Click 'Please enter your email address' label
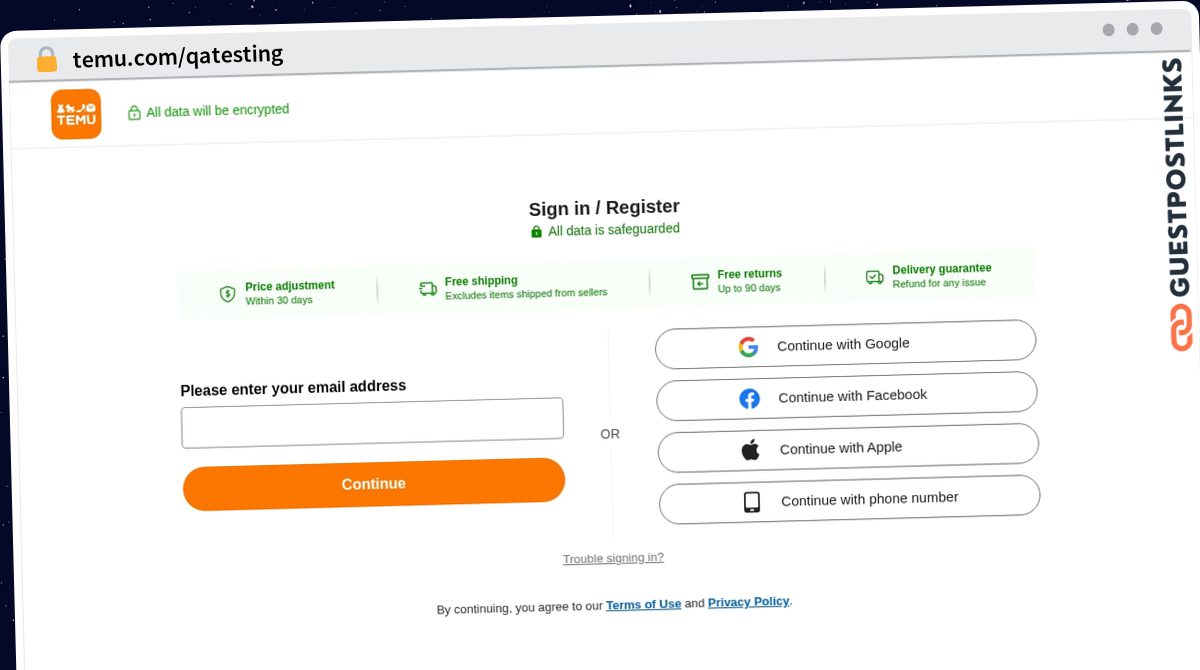 pos(293,388)
